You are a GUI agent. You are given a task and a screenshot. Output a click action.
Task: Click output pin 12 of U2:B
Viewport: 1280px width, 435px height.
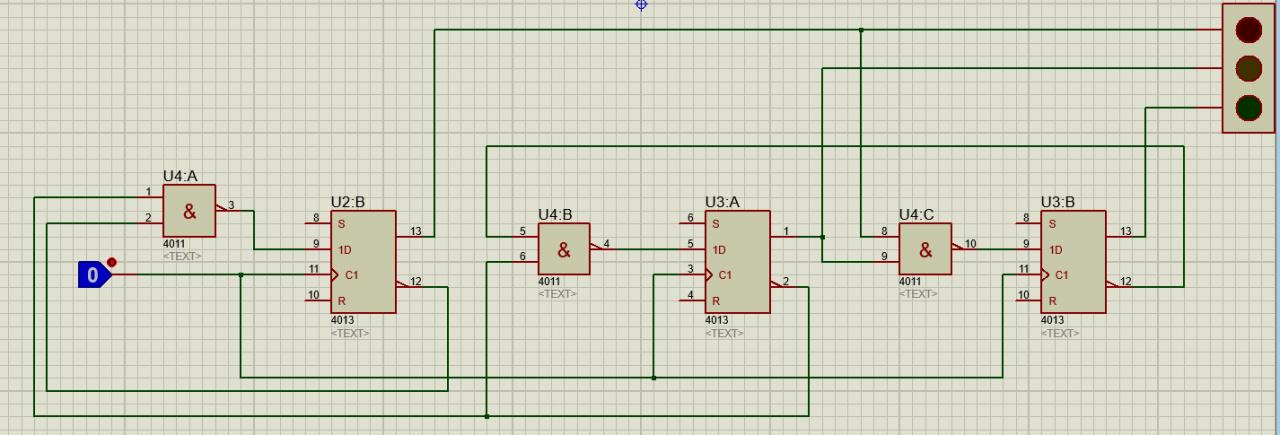415,284
